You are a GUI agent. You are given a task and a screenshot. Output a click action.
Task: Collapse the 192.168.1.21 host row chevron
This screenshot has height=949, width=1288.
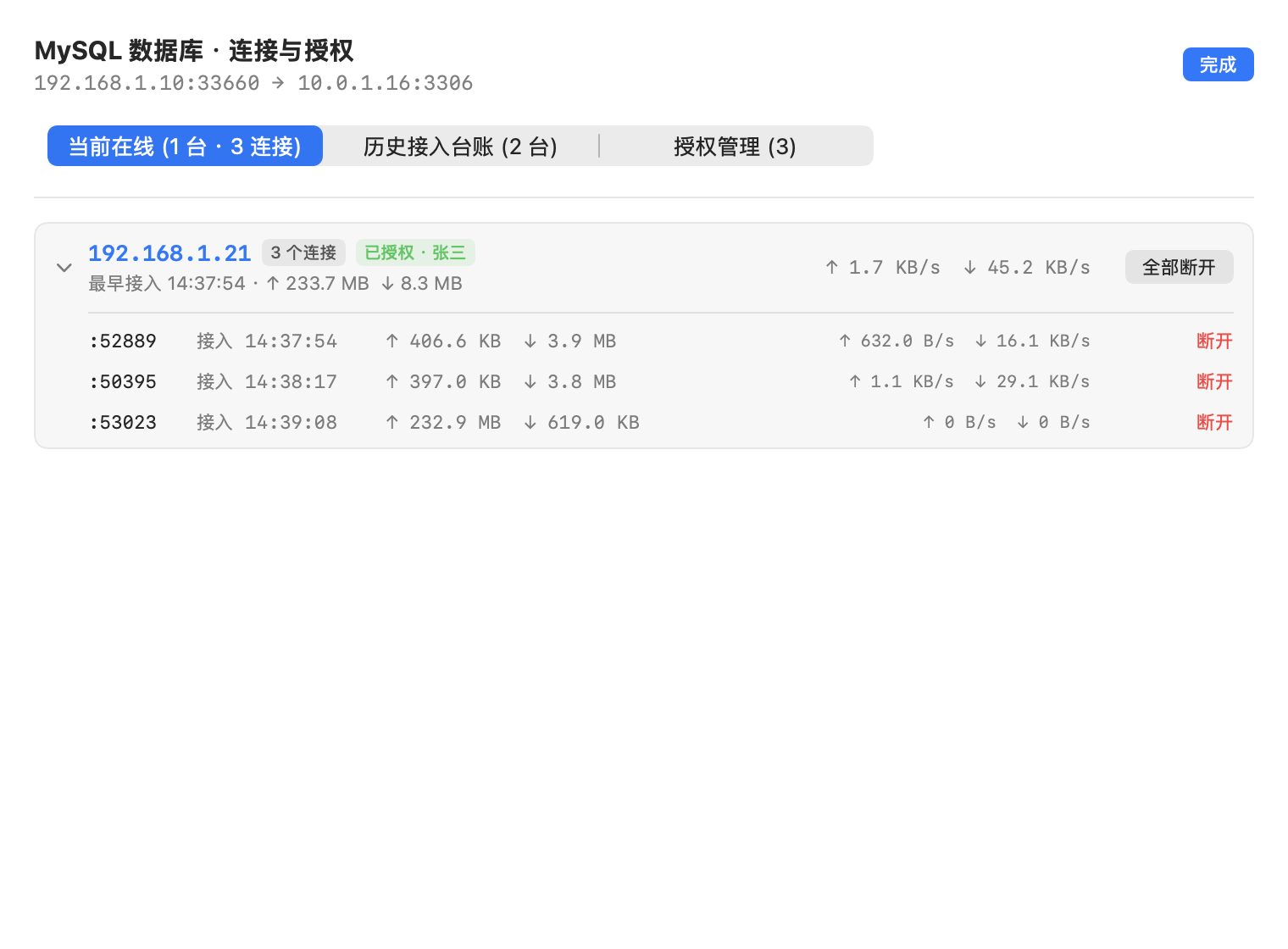64,268
